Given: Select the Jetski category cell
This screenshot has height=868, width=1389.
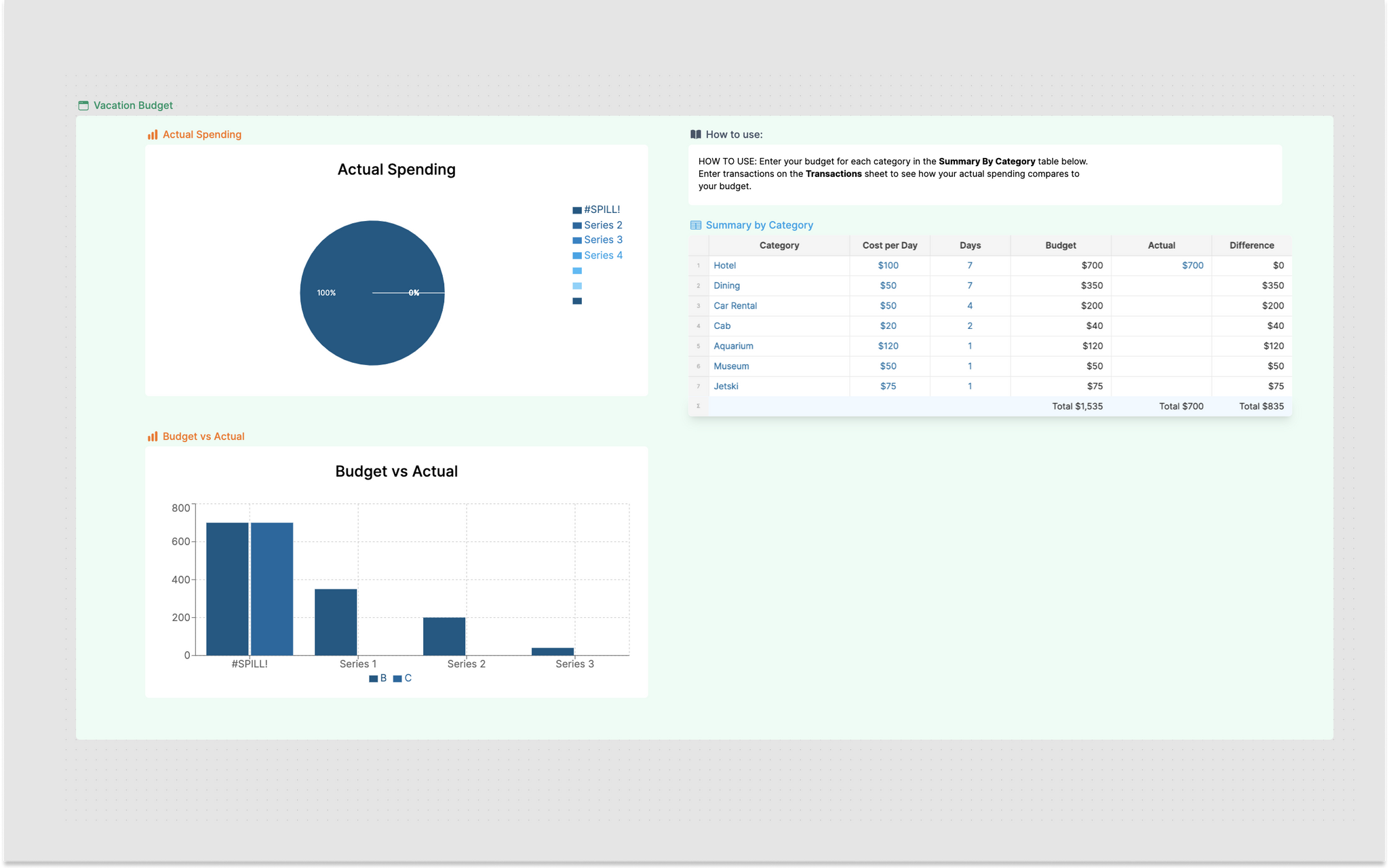Looking at the screenshot, I should 779,387.
